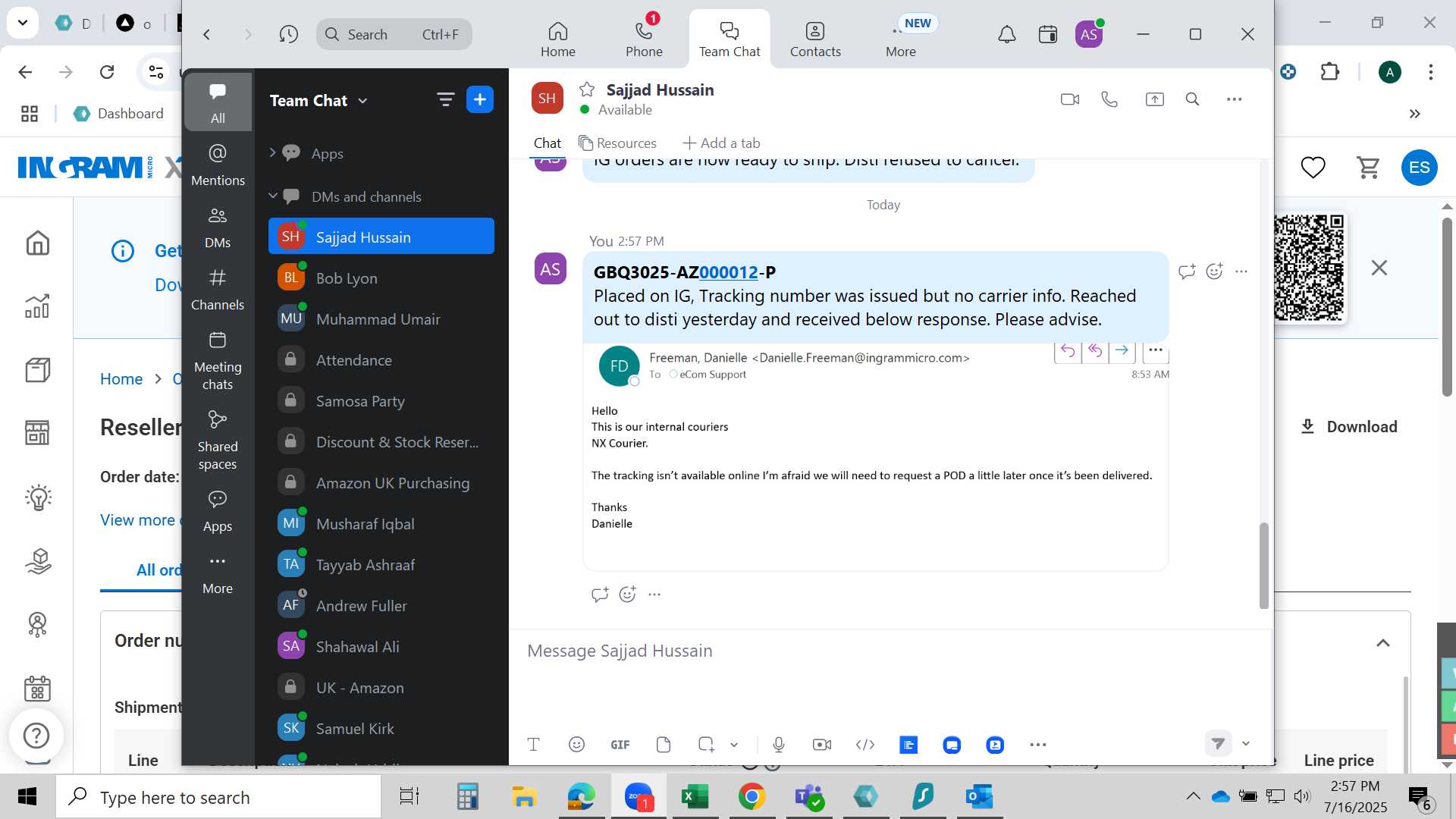Open the Muhammad Umair chat
Viewport: 1456px width, 819px height.
[x=381, y=318]
